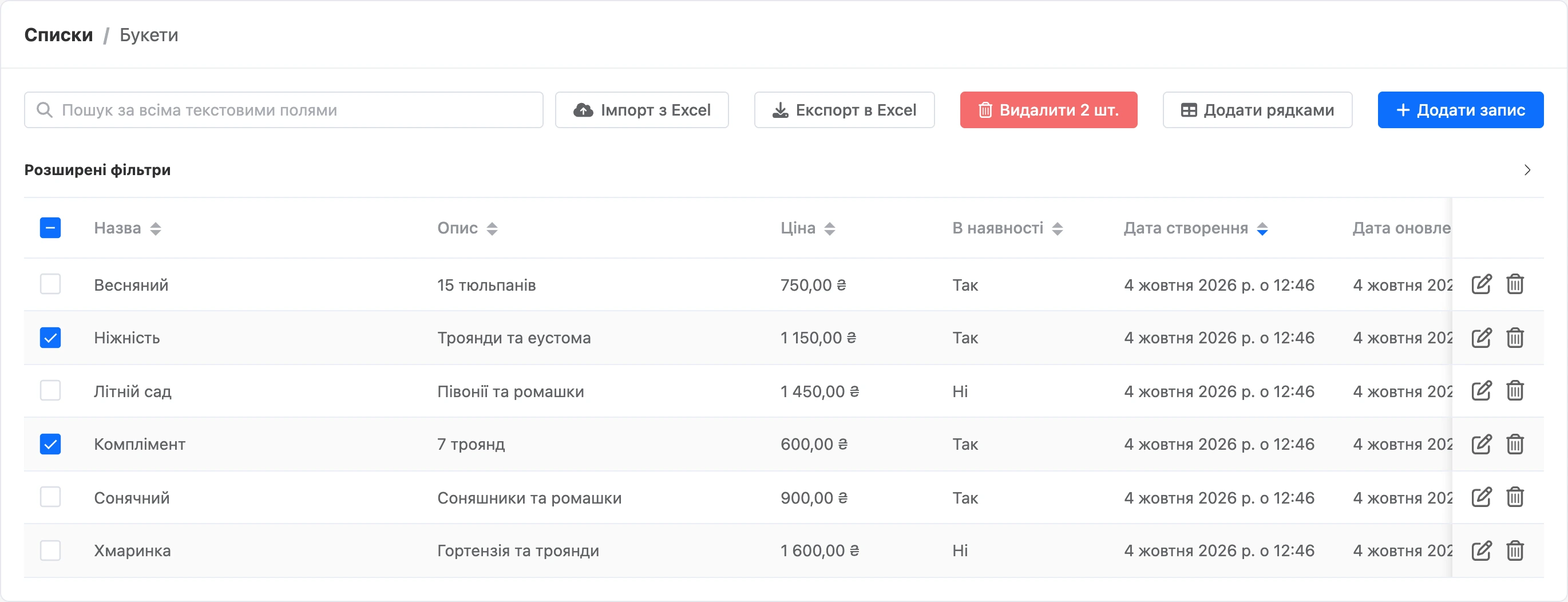This screenshot has width=1568, height=602.
Task: Go to Списки breadcrumb
Action: click(x=58, y=35)
